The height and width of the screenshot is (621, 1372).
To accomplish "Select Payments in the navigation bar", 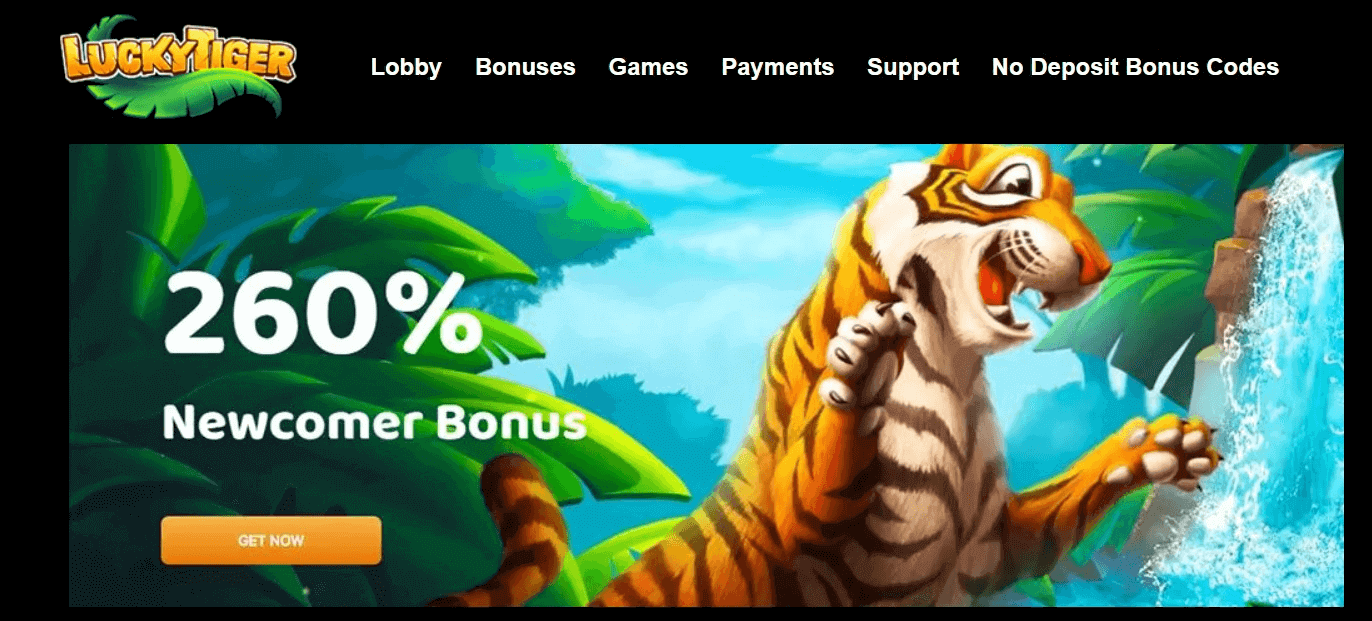I will click(x=777, y=67).
